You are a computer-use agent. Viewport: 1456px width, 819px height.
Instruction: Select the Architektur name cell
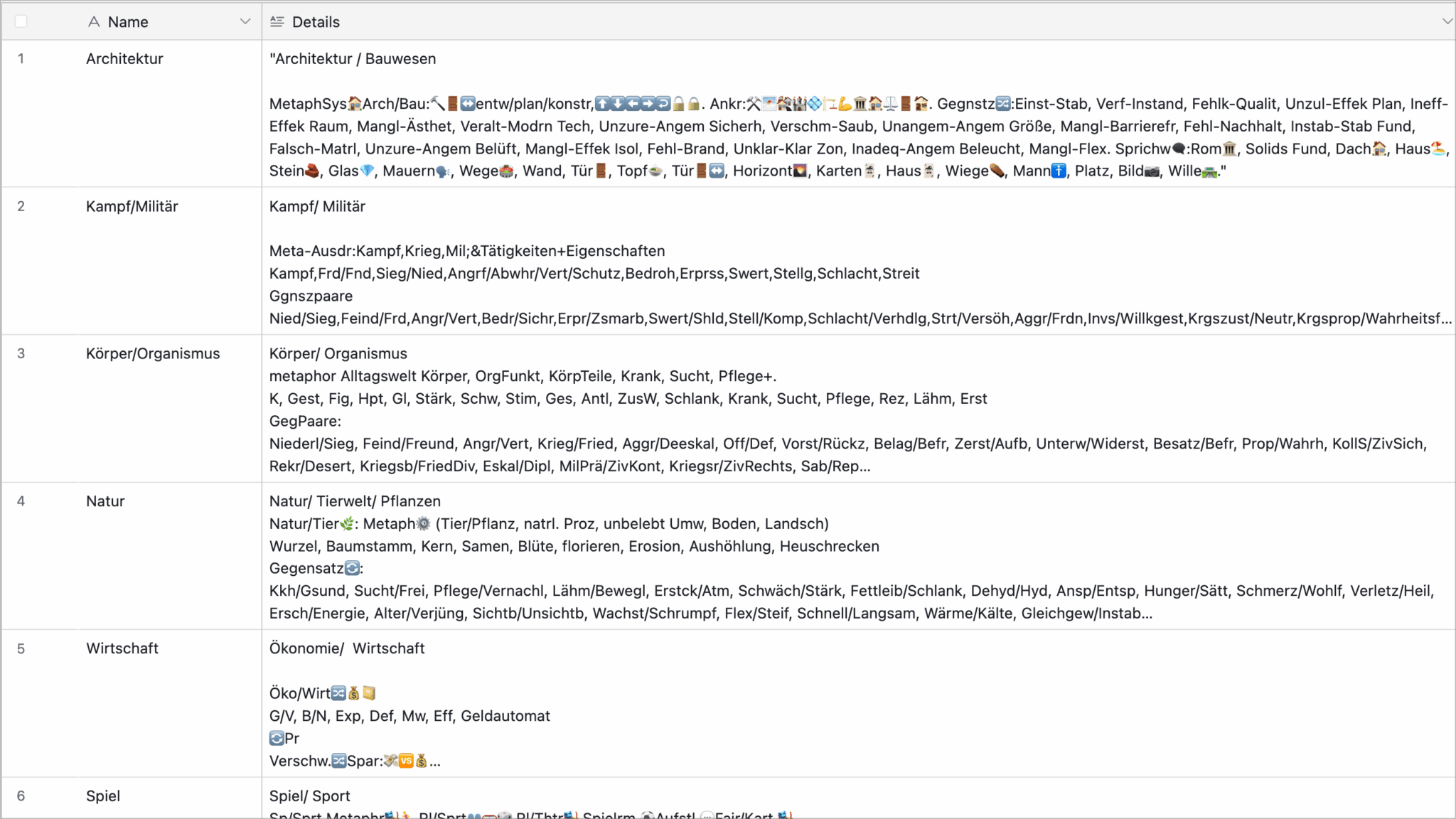point(125,59)
